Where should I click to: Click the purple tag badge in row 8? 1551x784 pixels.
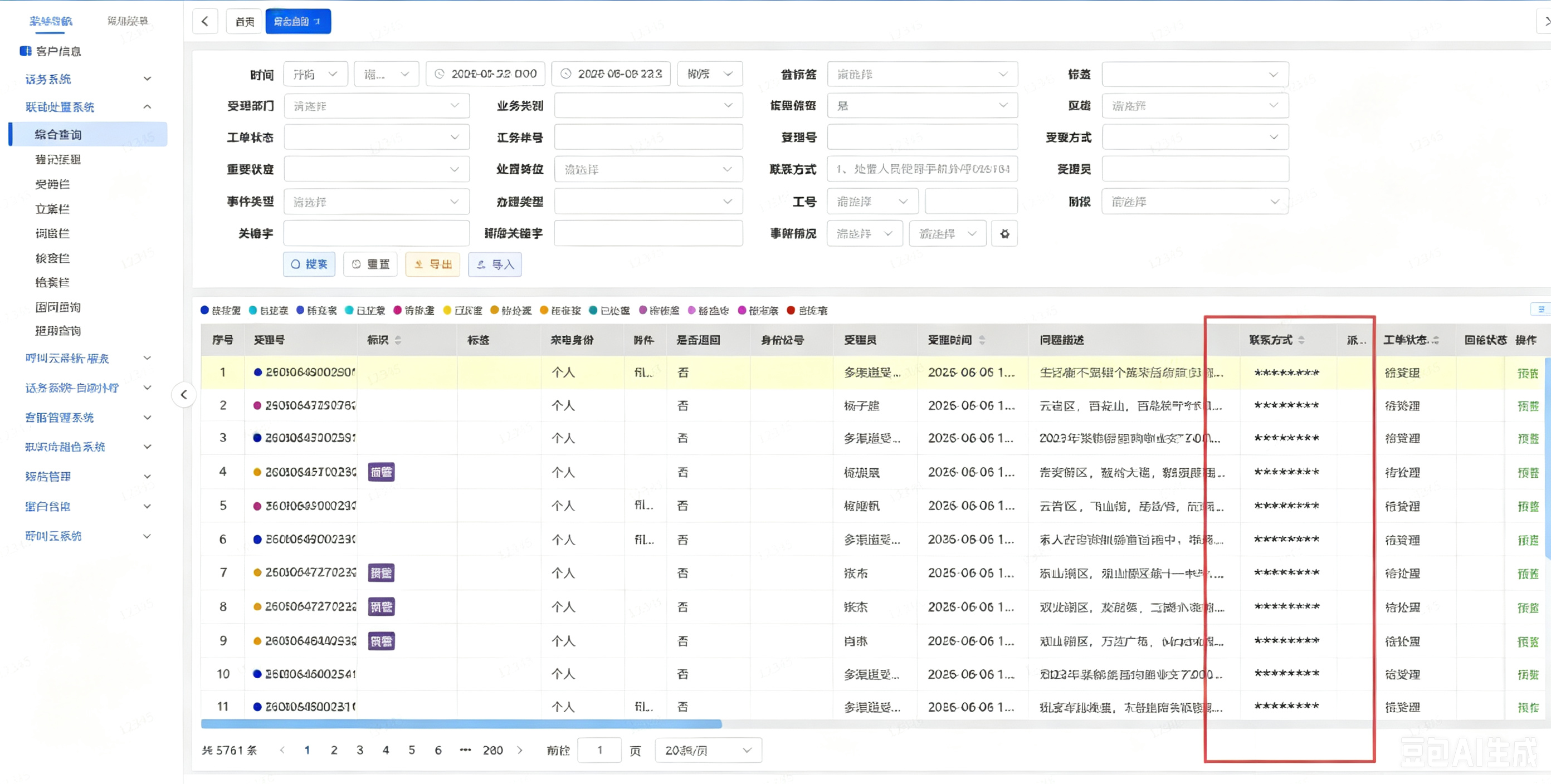tap(381, 606)
